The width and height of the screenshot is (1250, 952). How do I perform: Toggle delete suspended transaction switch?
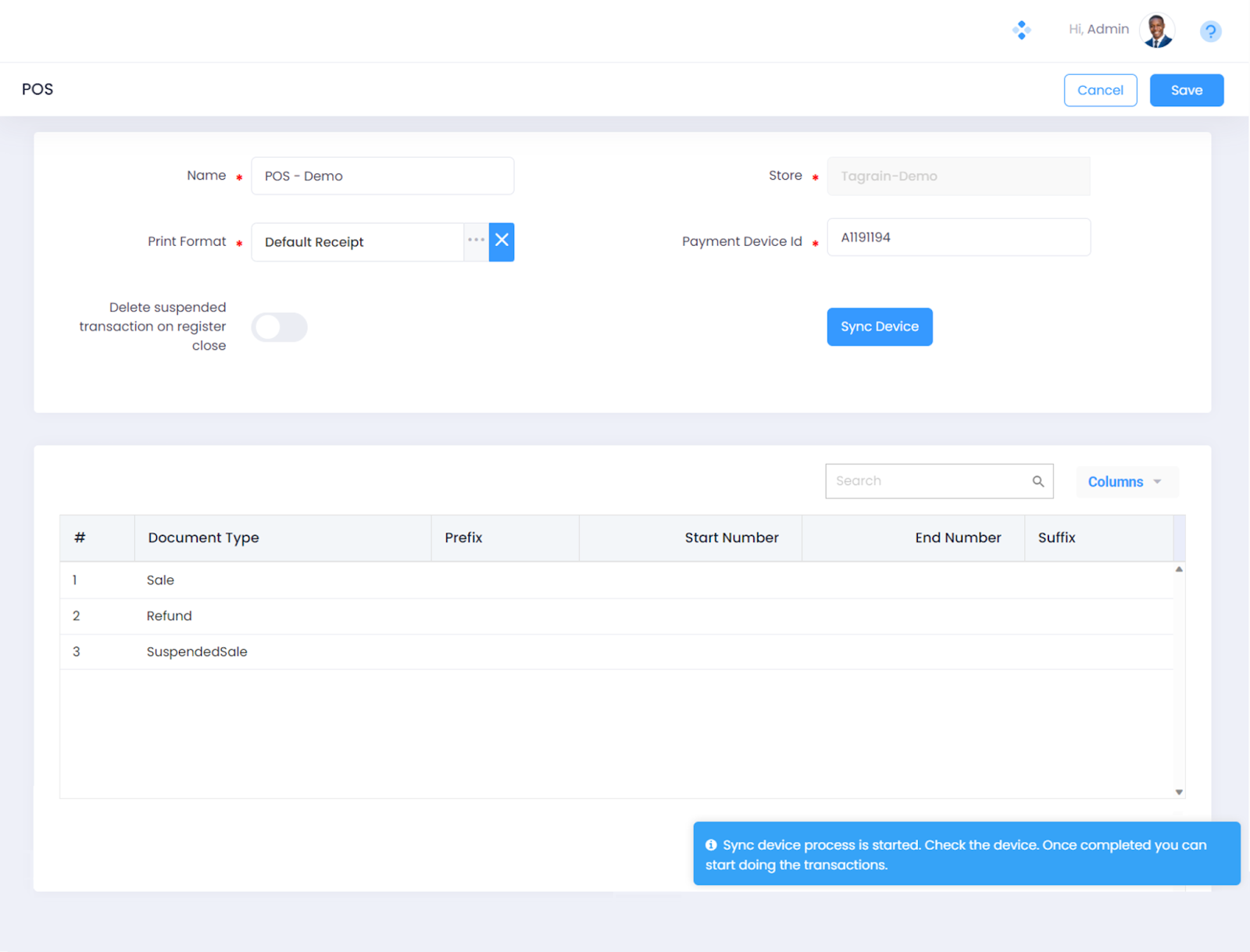(x=279, y=327)
